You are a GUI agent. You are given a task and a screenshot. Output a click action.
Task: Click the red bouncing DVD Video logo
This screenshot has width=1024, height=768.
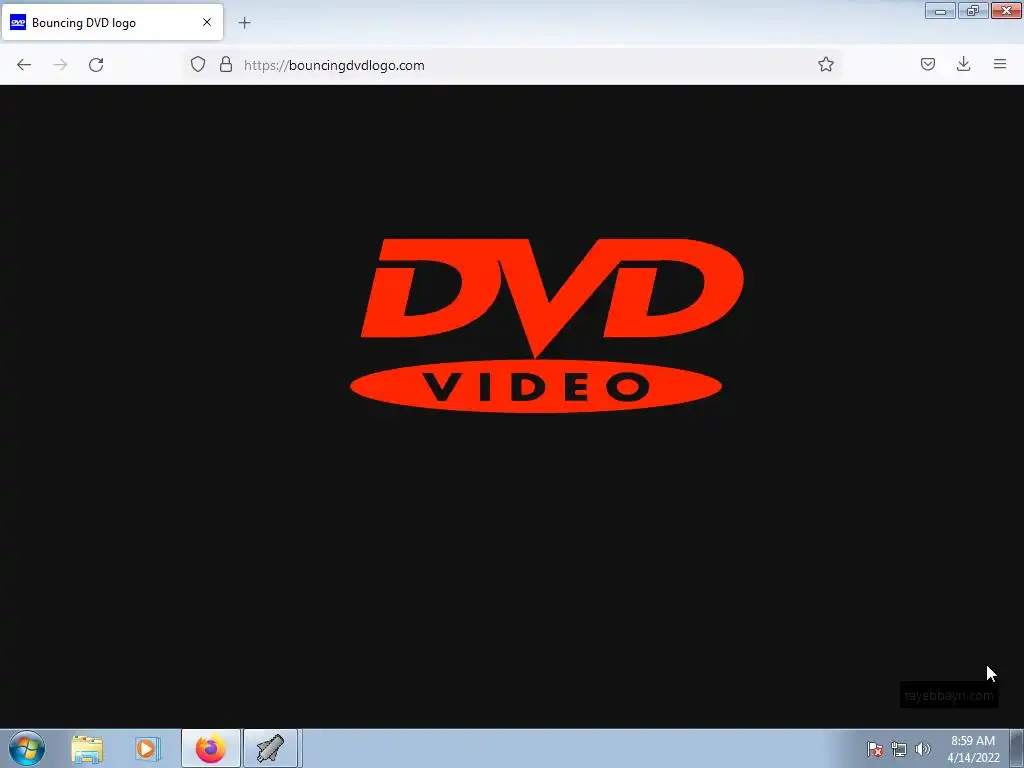click(547, 325)
